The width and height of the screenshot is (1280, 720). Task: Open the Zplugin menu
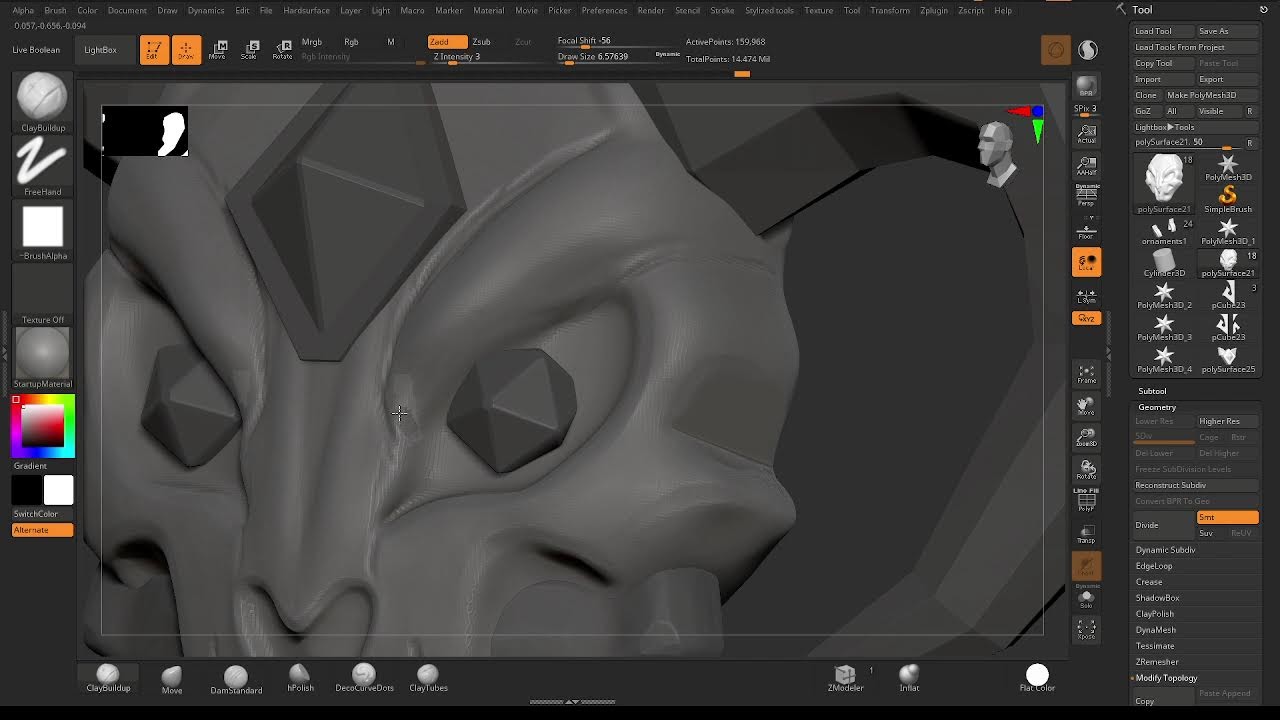pyautogui.click(x=934, y=10)
